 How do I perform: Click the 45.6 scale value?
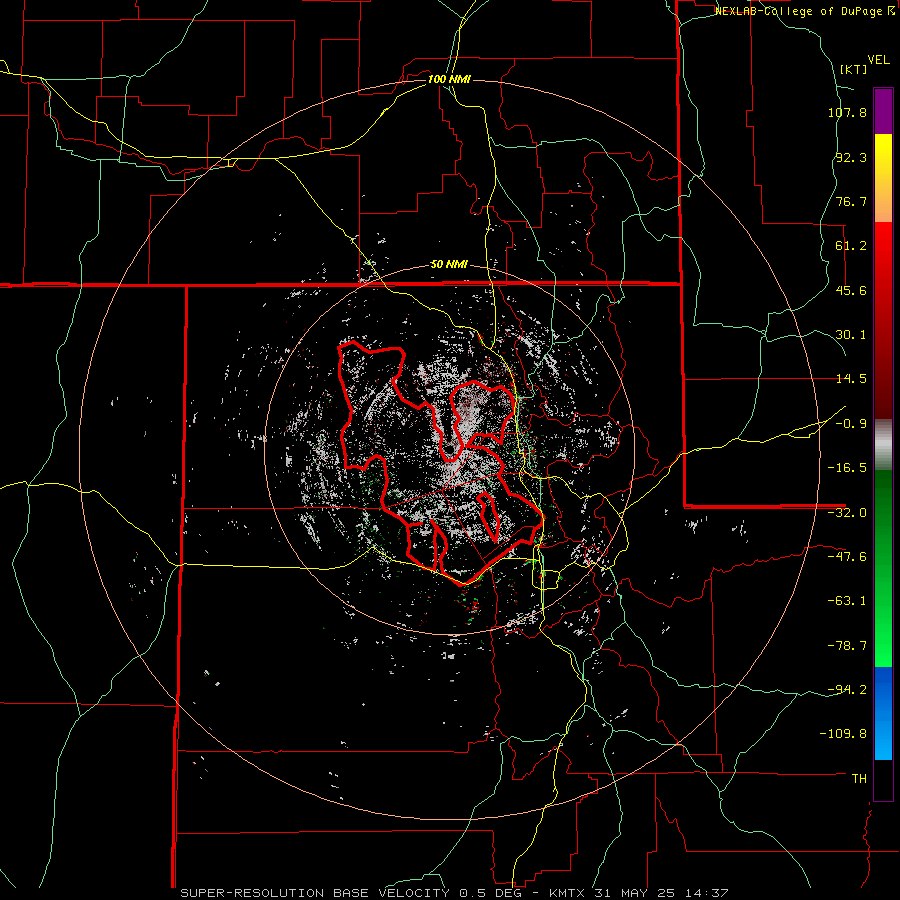851,290
